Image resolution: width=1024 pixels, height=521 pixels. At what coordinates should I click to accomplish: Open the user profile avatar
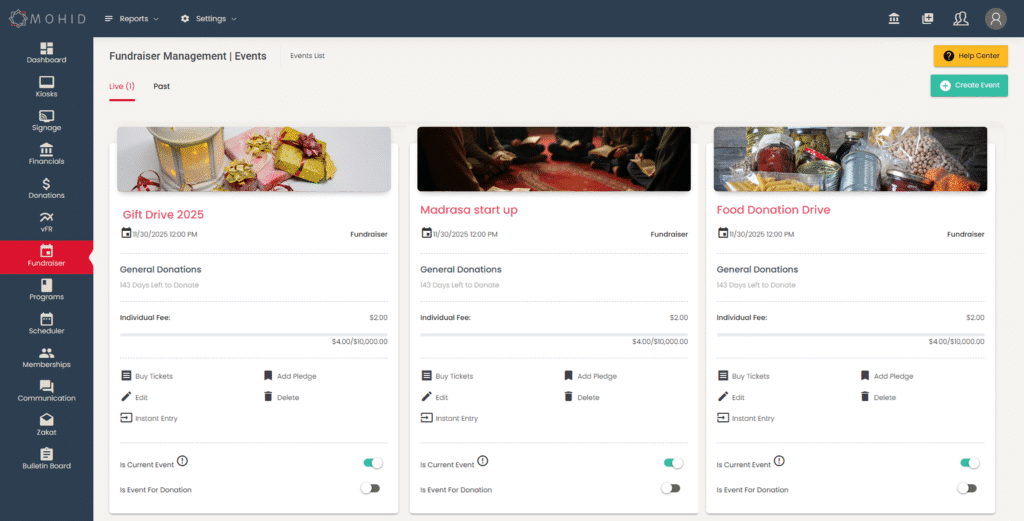(x=995, y=18)
